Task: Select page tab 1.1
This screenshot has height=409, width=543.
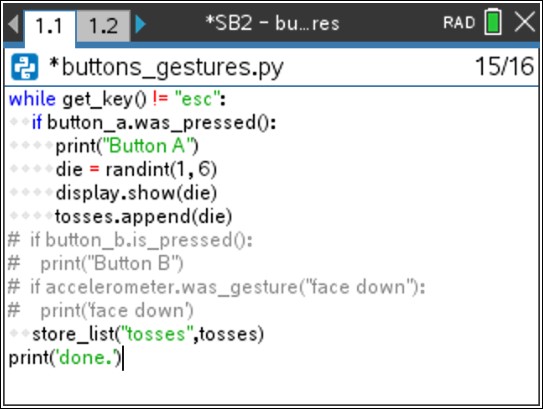Action: coord(49,27)
